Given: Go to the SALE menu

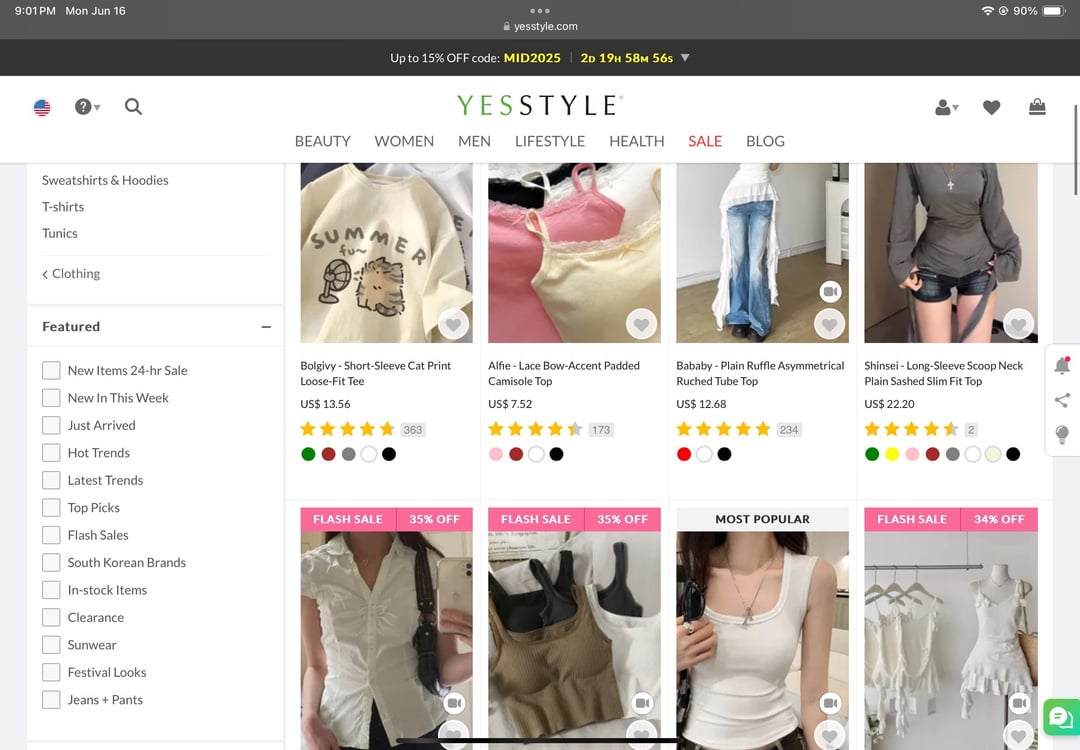Looking at the screenshot, I should (x=704, y=141).
